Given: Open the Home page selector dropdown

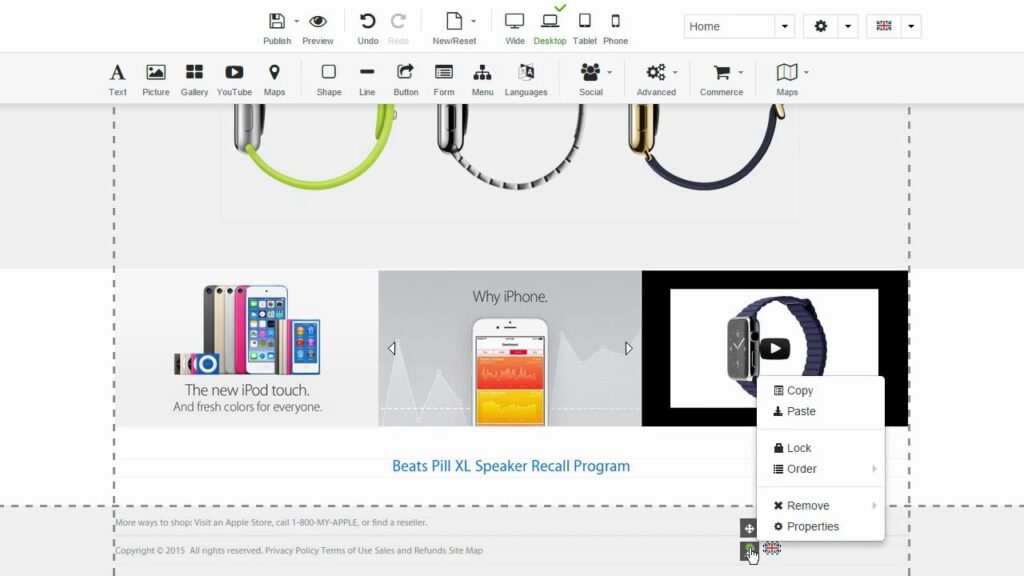Looking at the screenshot, I should tap(785, 27).
